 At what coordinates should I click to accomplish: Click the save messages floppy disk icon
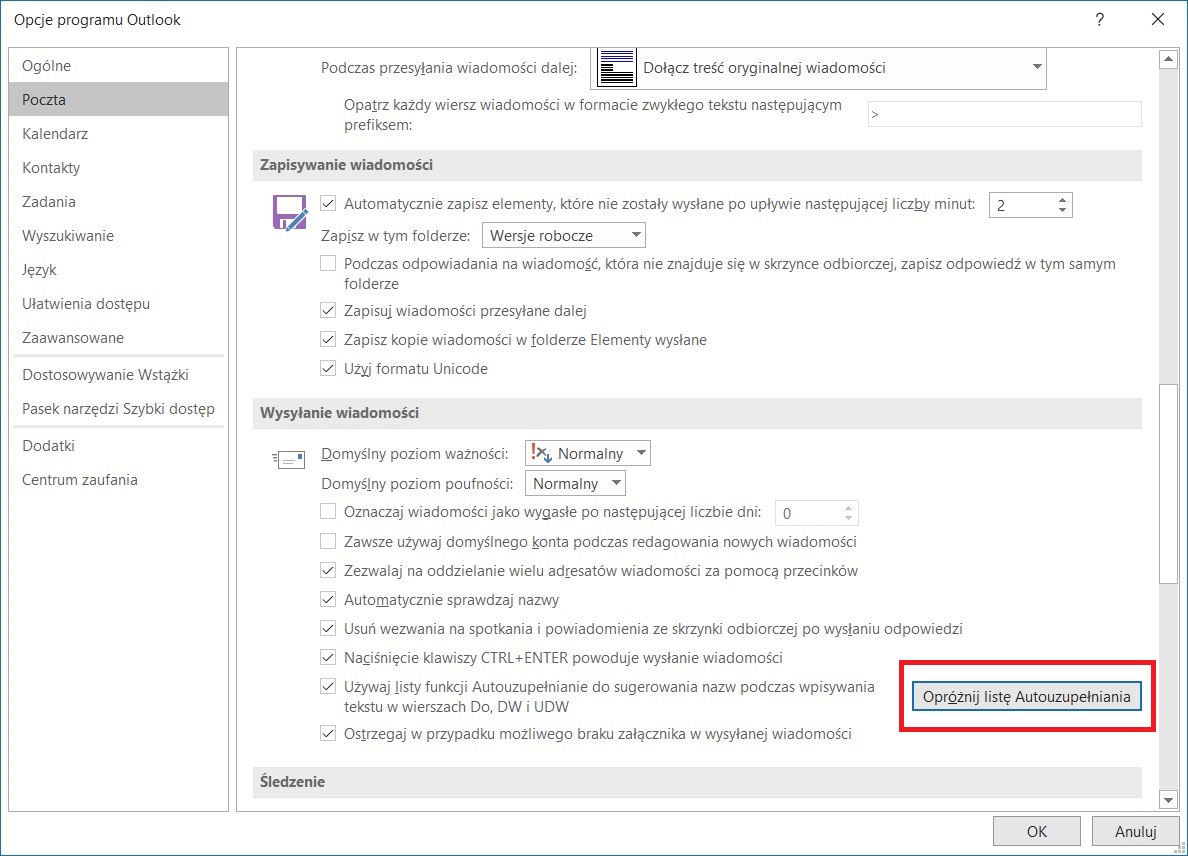click(x=290, y=213)
